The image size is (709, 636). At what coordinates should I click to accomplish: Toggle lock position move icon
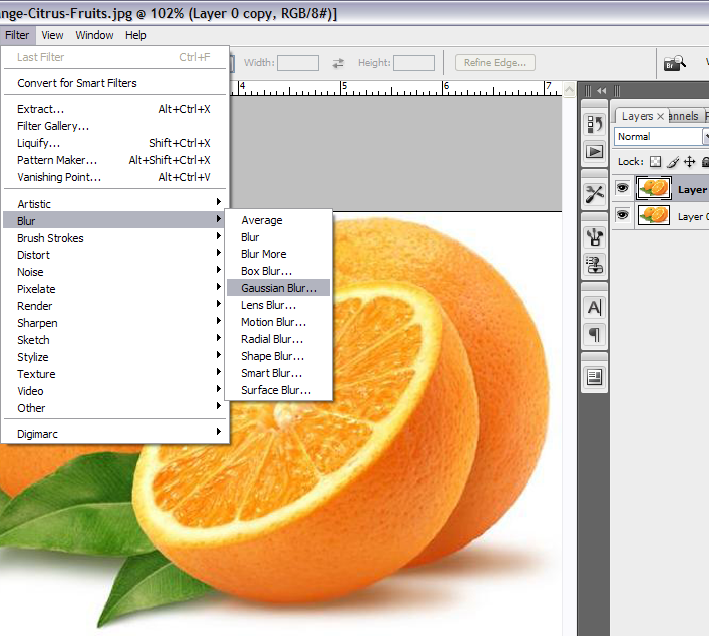pyautogui.click(x=689, y=162)
